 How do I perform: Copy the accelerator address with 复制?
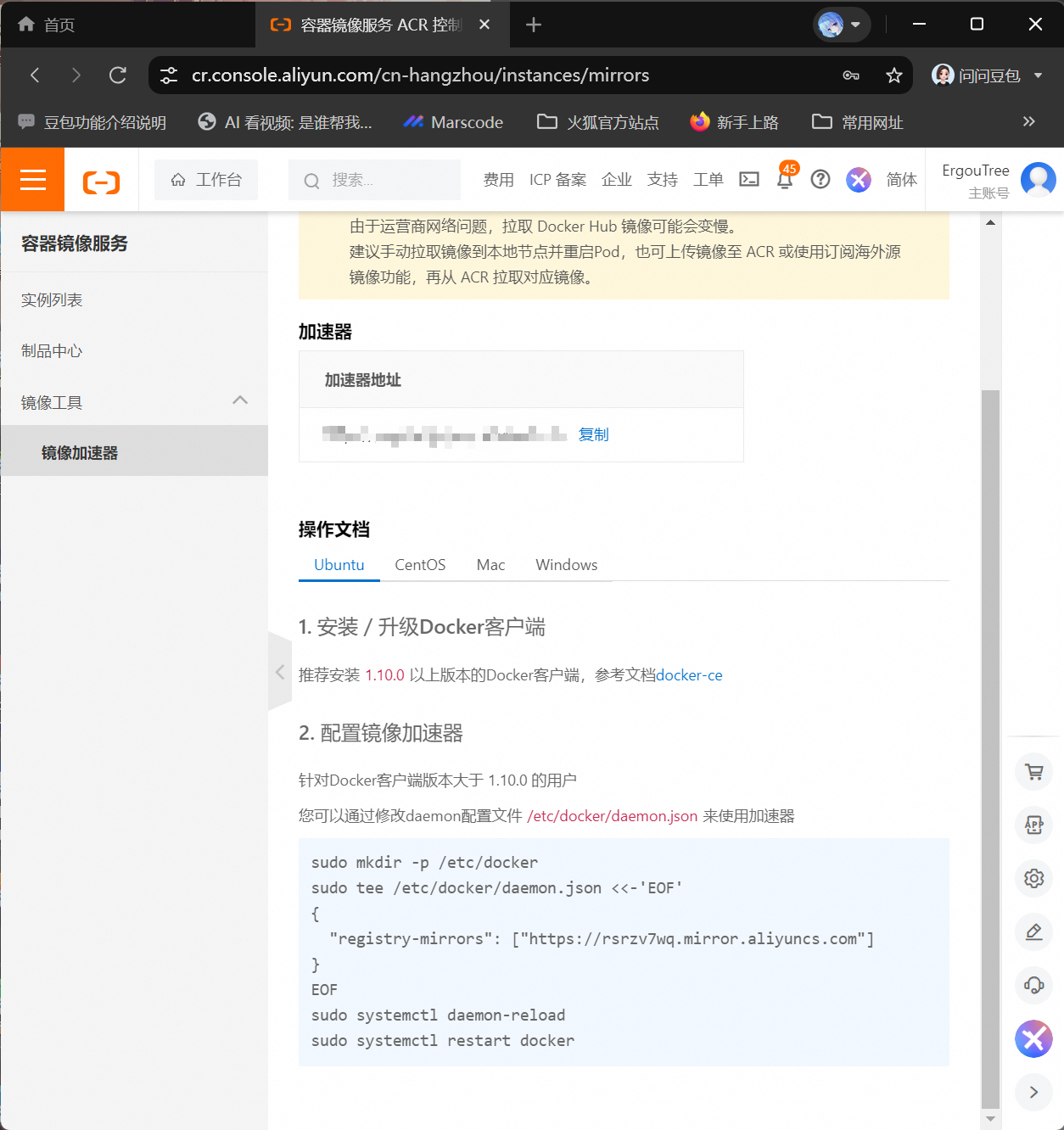[593, 434]
